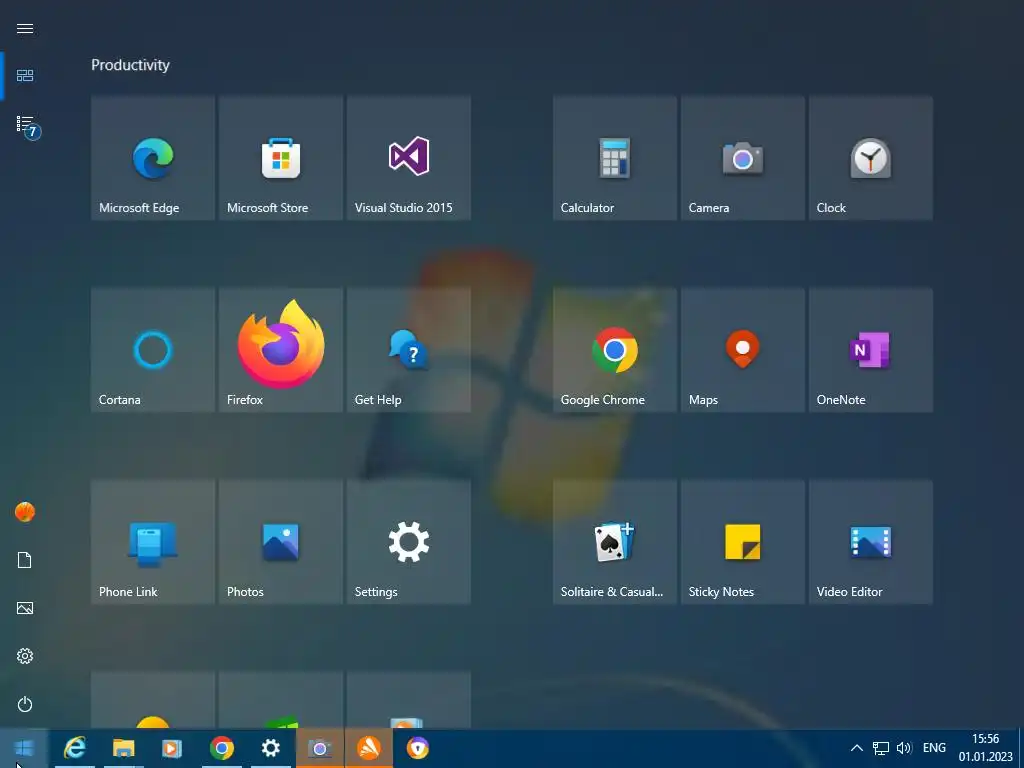Viewport: 1024px width, 768px height.
Task: Open the volume speaker tray icon
Action: (x=904, y=748)
